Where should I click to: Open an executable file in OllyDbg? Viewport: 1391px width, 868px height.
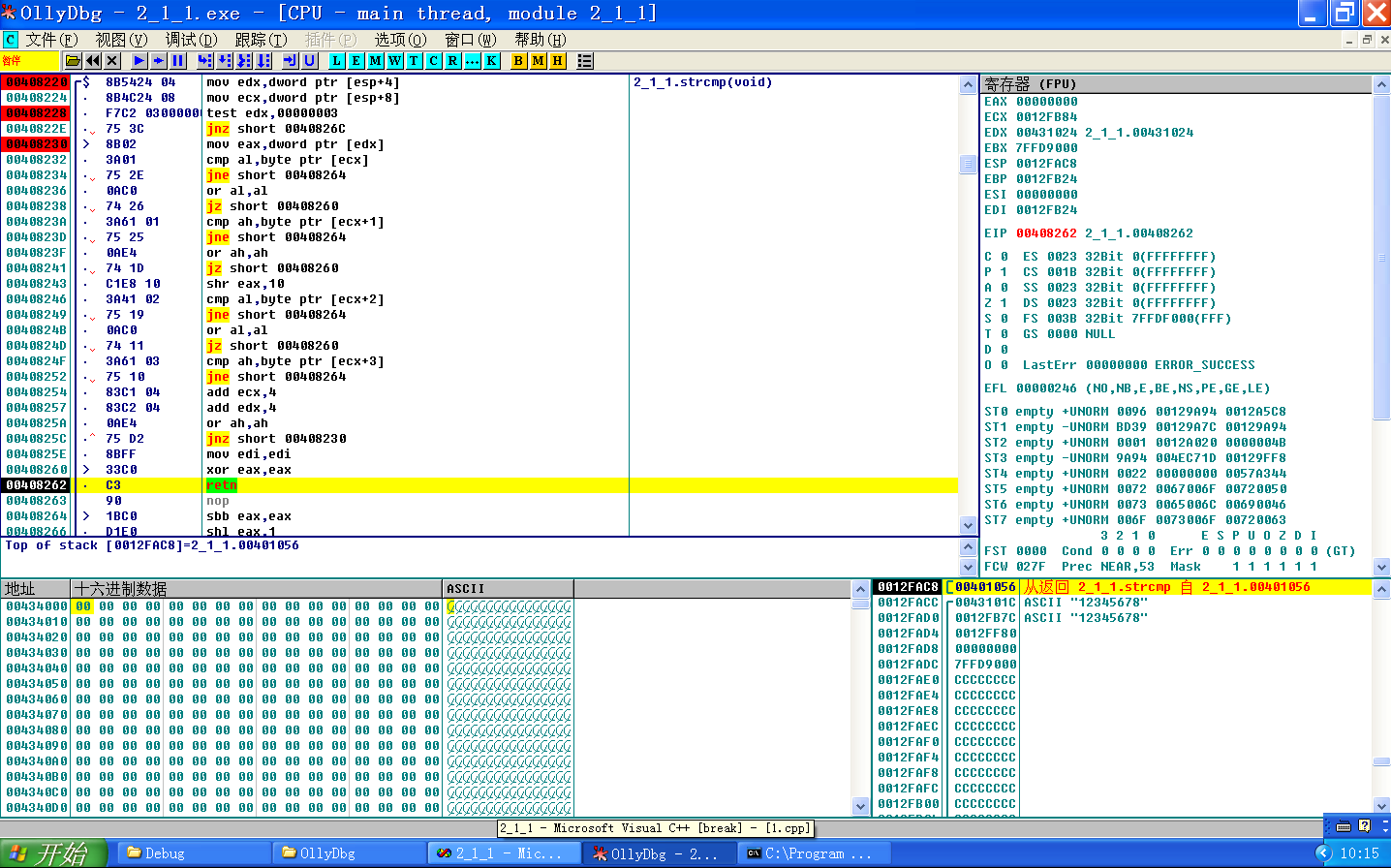pos(72,60)
